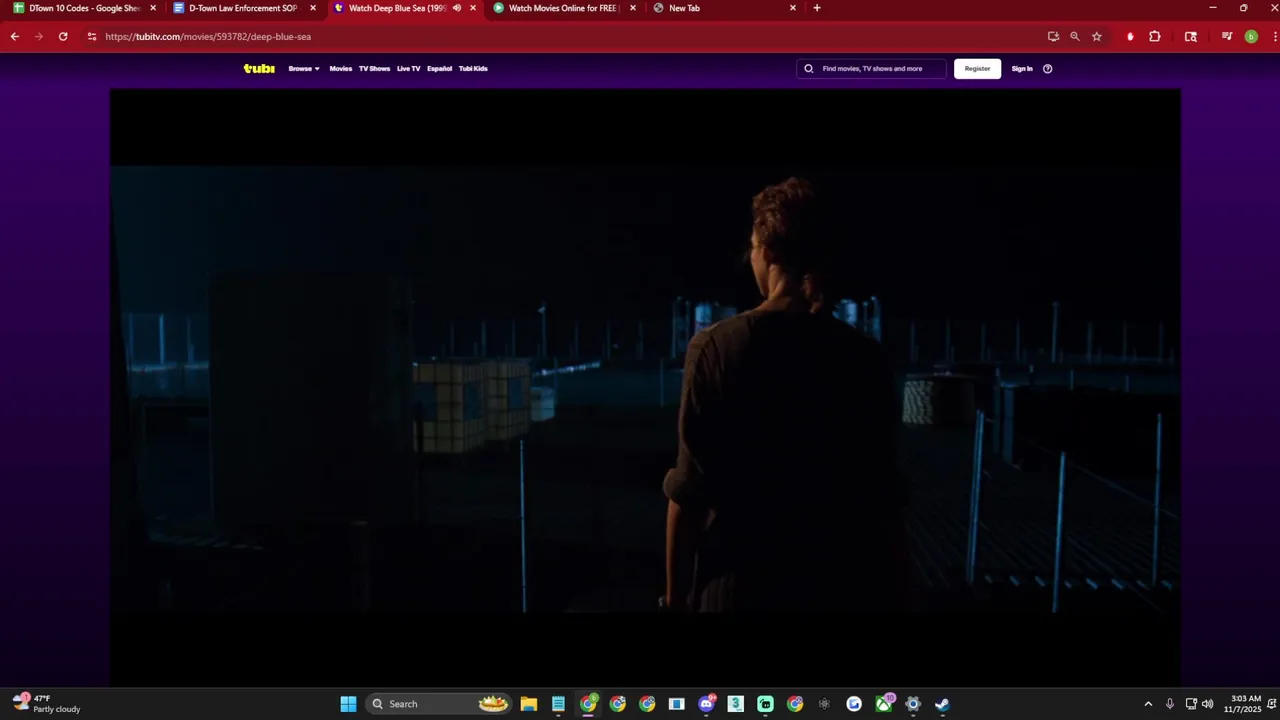Viewport: 1280px width, 720px height.
Task: Open the Tubi help question-mark icon
Action: 1048,69
